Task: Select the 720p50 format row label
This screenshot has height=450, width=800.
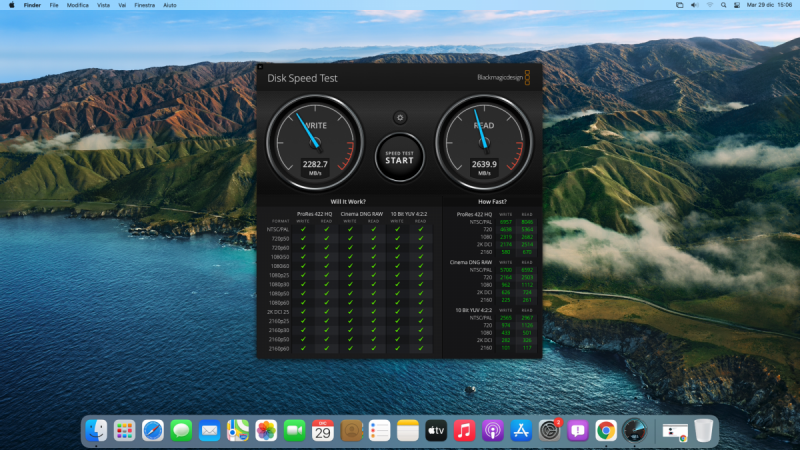Action: [x=280, y=239]
